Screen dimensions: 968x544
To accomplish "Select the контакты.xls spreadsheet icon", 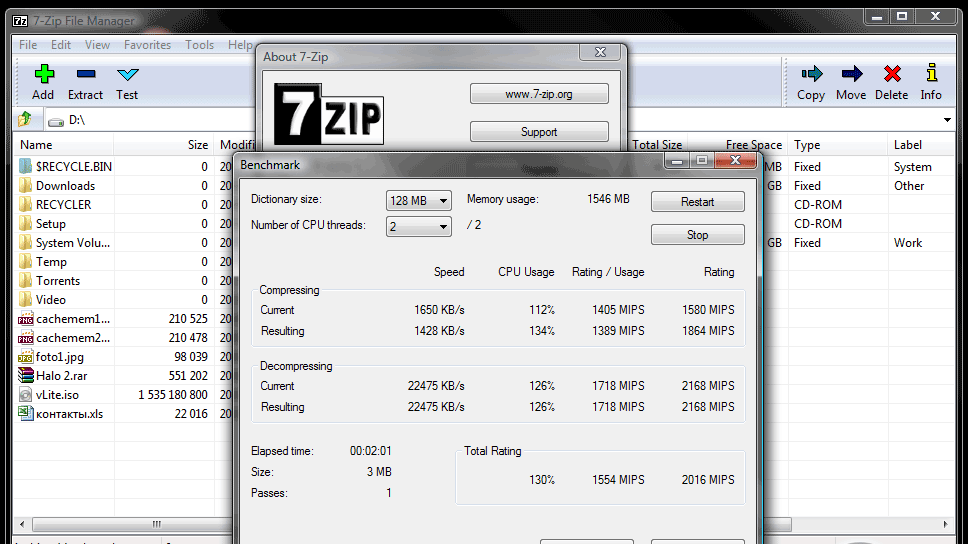I will click(x=25, y=414).
